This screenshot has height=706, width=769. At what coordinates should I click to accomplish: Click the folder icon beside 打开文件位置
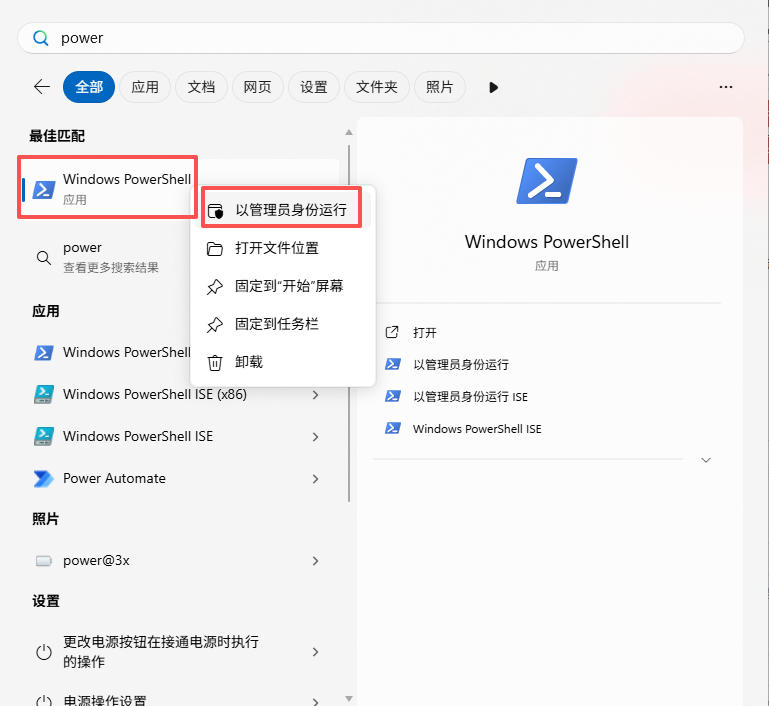pyautogui.click(x=215, y=249)
